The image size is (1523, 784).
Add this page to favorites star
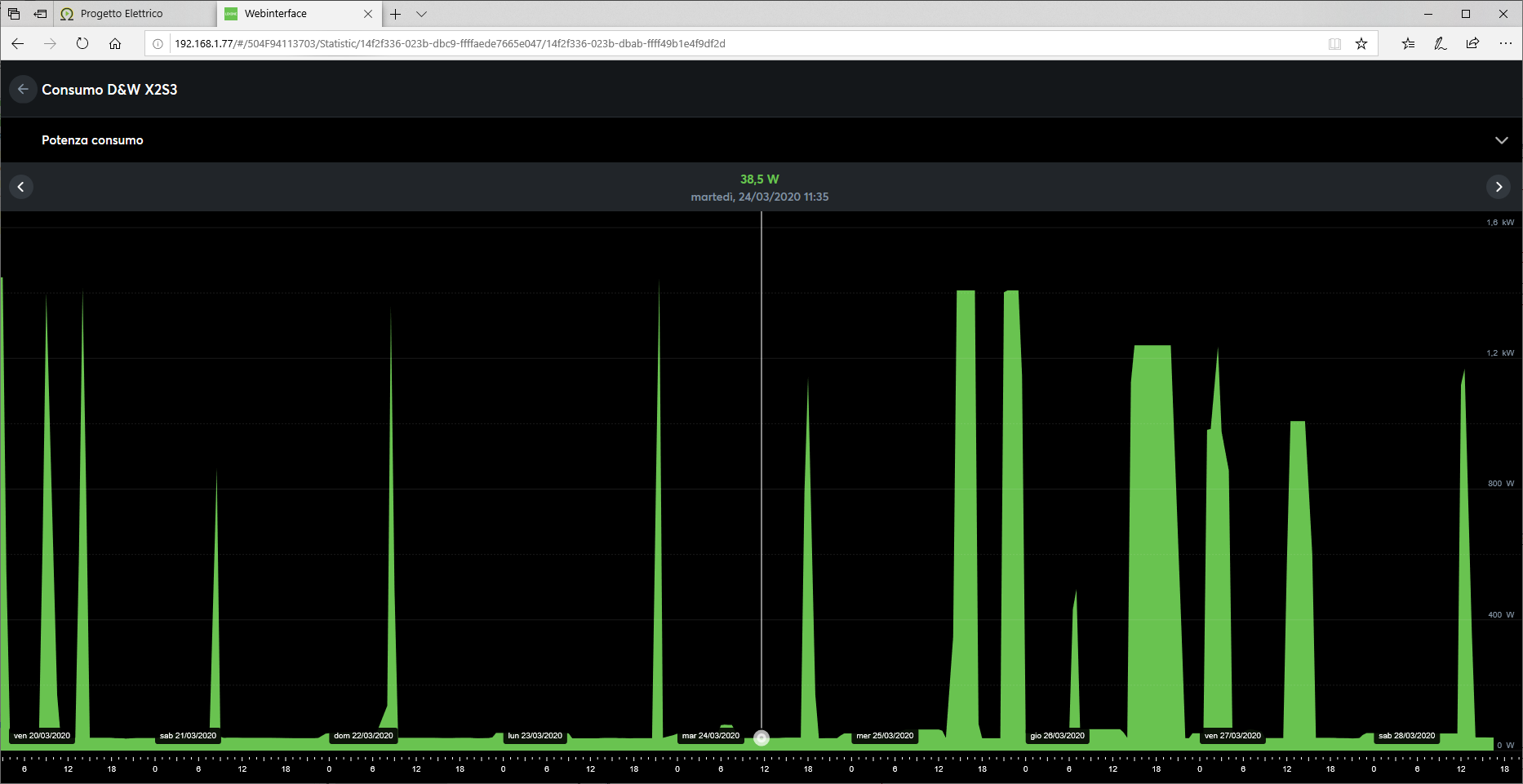(1361, 43)
